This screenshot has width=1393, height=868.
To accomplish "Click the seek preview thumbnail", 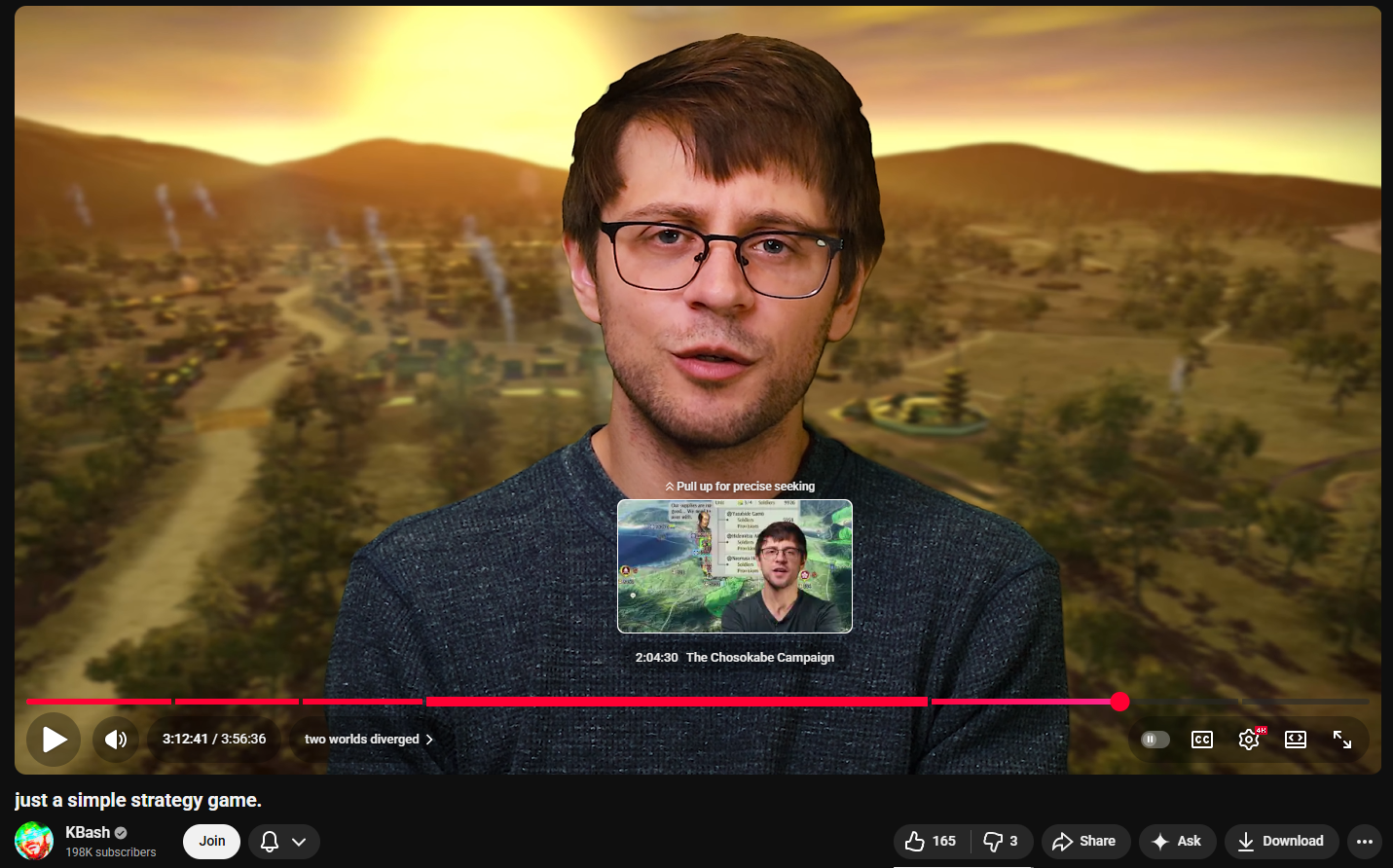I will 735,566.
